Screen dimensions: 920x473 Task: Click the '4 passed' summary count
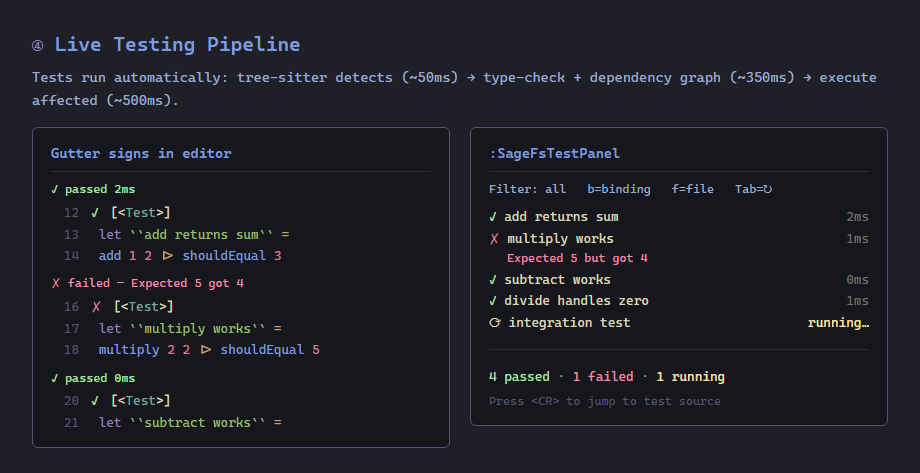tap(519, 377)
